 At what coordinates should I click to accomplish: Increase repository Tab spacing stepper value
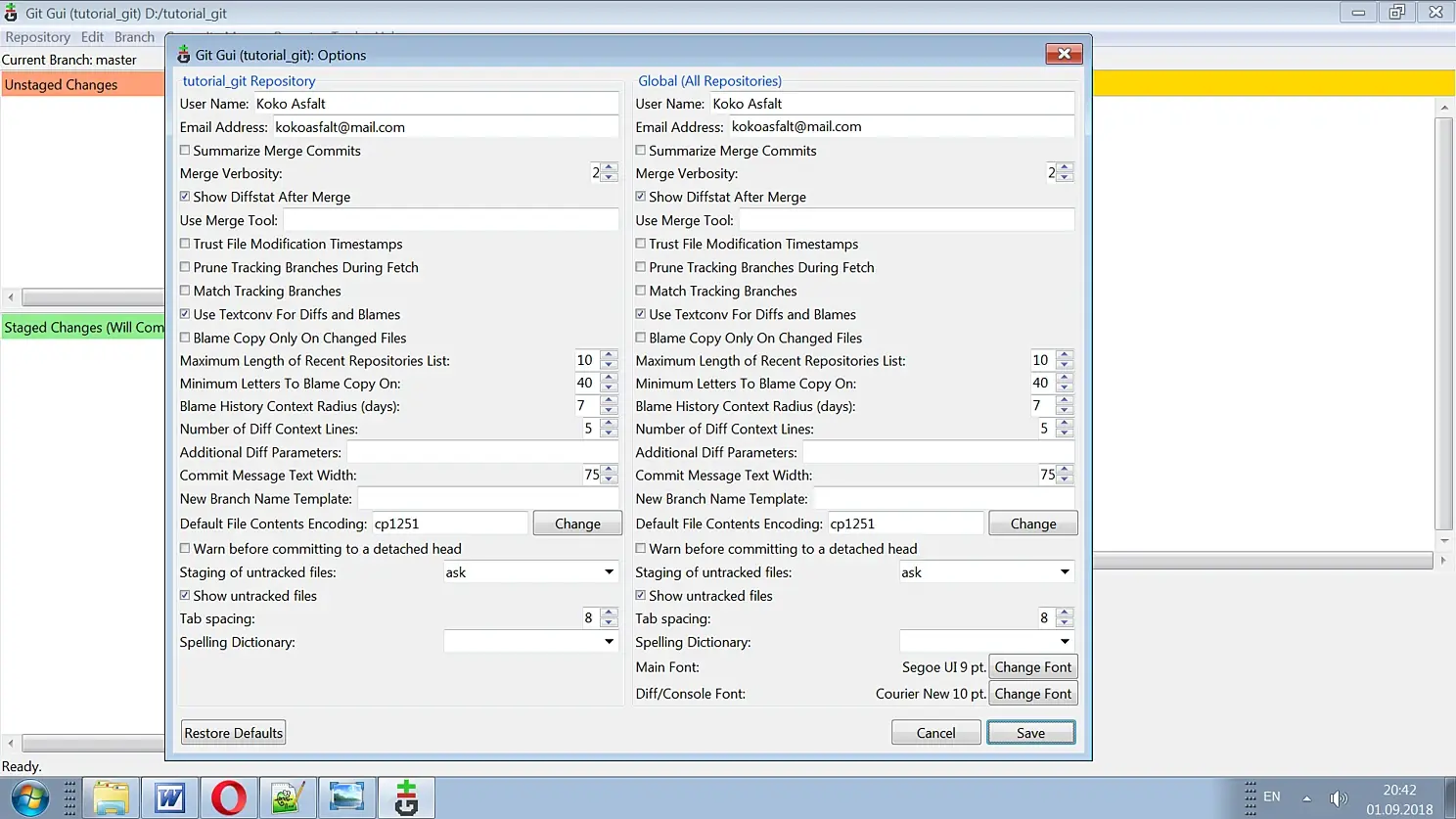tap(609, 614)
